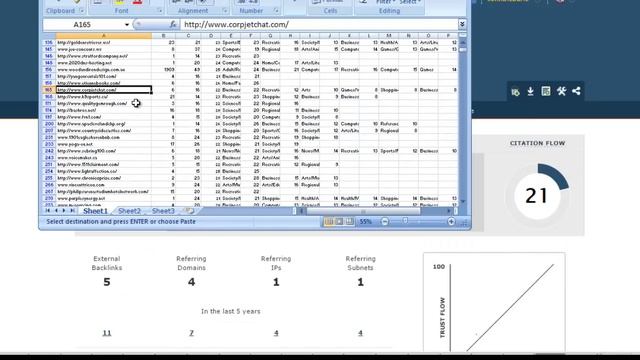This screenshot has width=640, height=360.
Task: Click the Insert Function fx icon
Action: [173, 24]
